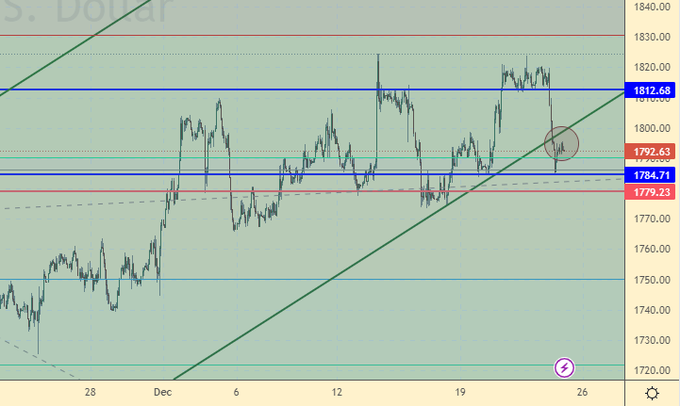680x406 pixels.
Task: Click the '19' date on time axis
Action: (459, 393)
